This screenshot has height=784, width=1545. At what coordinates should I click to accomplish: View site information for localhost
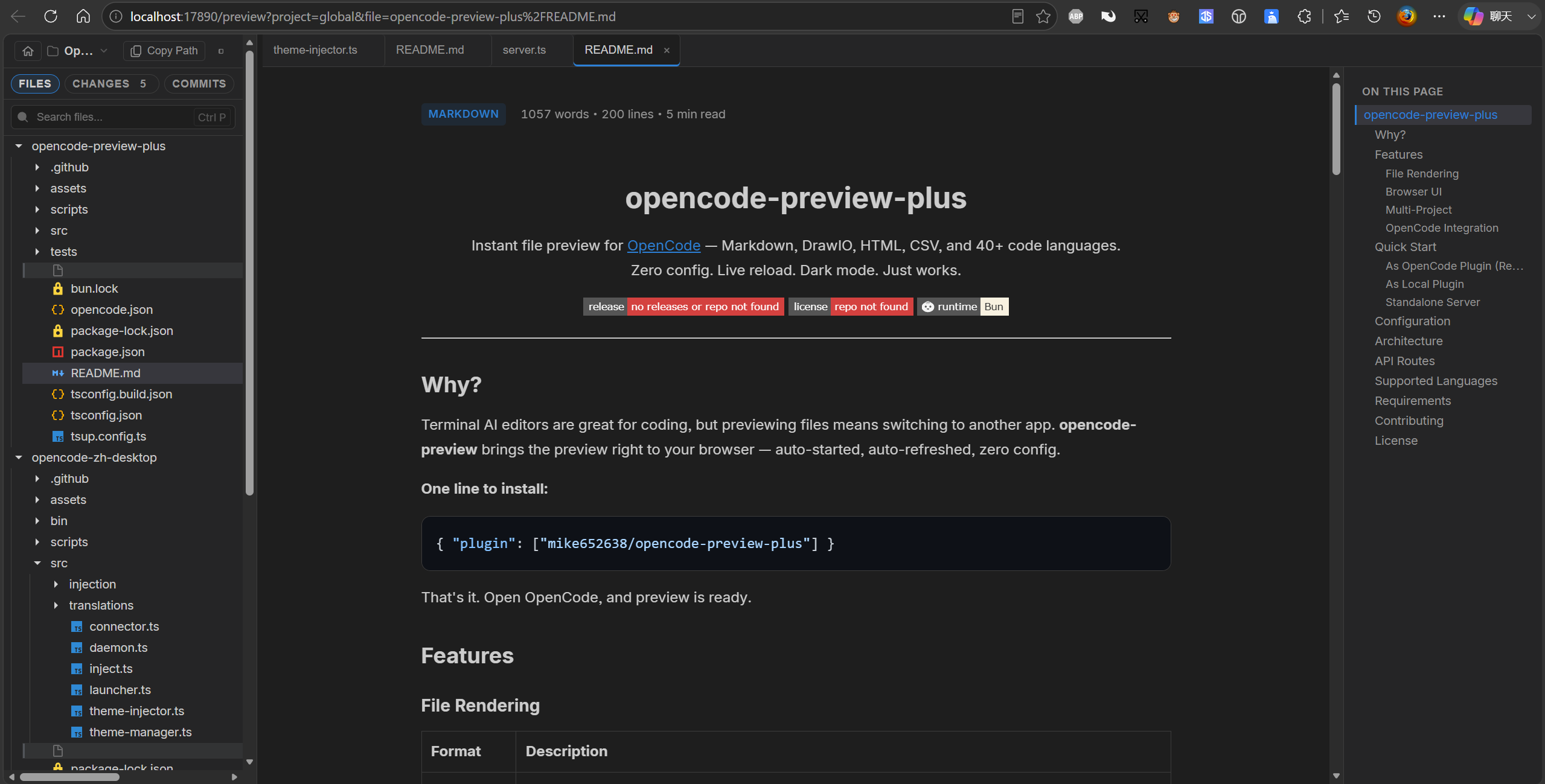116,16
